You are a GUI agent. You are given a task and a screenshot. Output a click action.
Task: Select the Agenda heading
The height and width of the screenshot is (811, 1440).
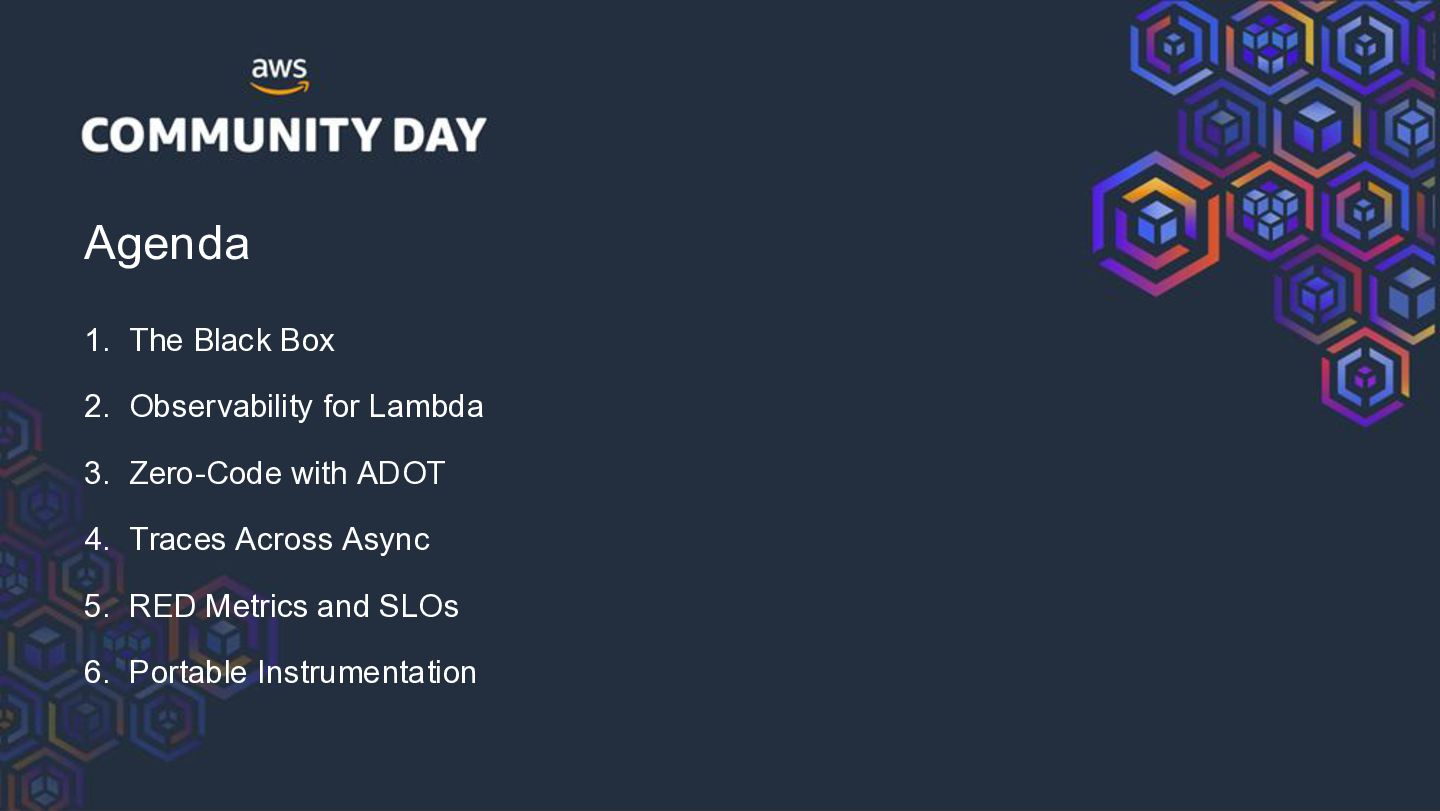(x=167, y=243)
